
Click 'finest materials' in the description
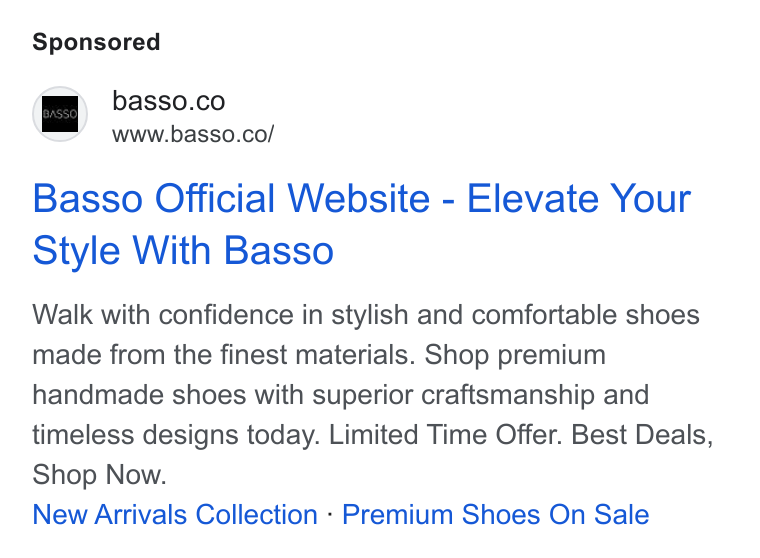click(x=318, y=355)
